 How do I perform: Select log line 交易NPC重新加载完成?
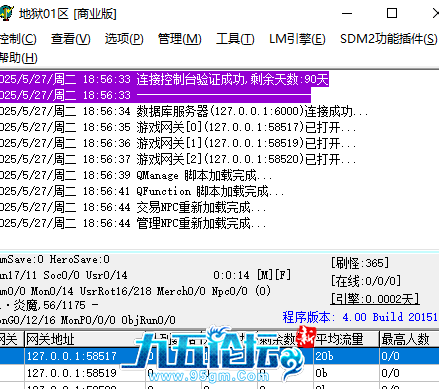point(133,207)
